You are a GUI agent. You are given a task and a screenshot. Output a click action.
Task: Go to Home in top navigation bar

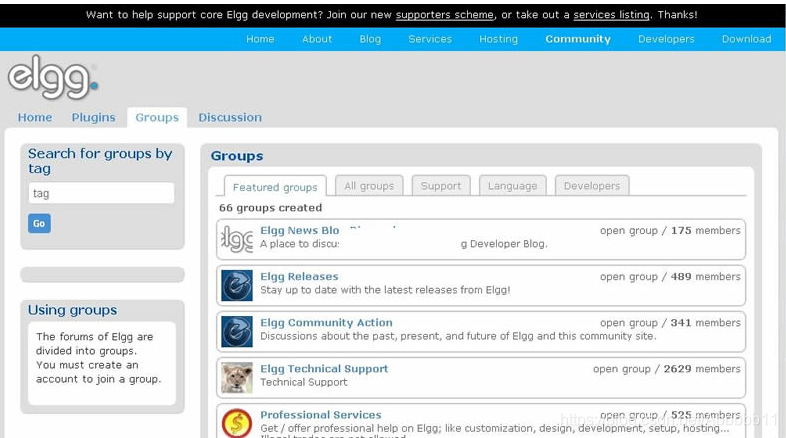260,39
